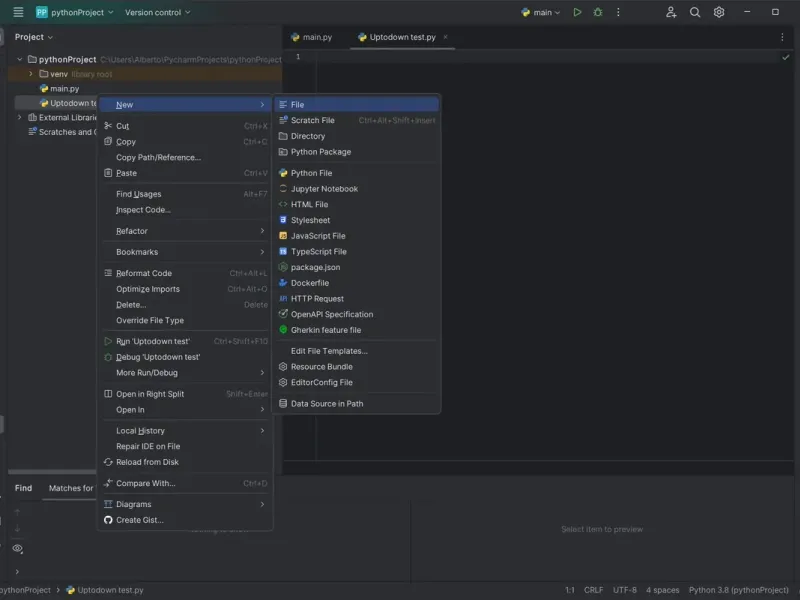Open the Code With Me icon
This screenshot has height=600, width=800.
tap(672, 12)
